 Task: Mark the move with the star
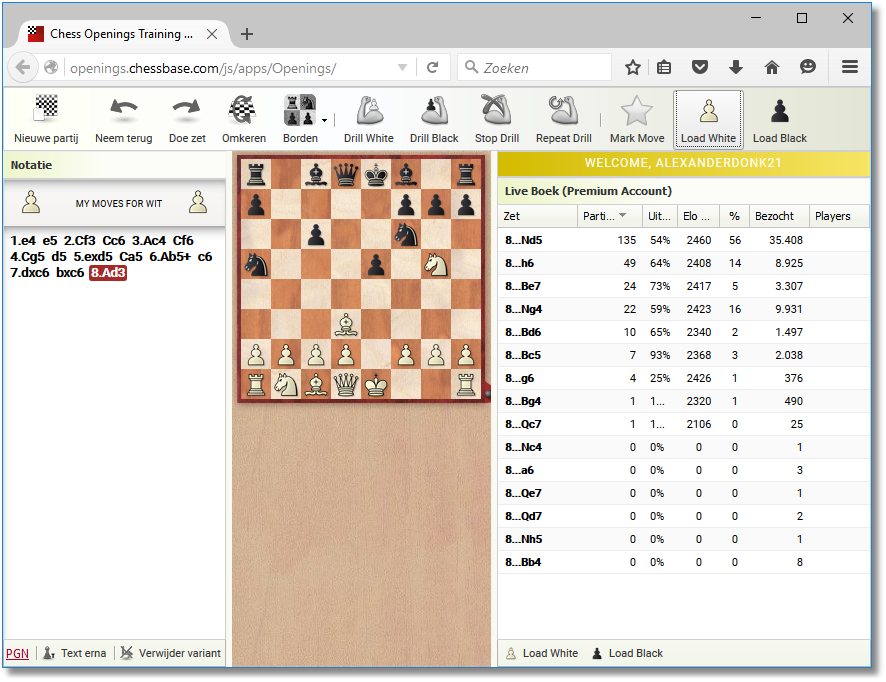coord(637,119)
